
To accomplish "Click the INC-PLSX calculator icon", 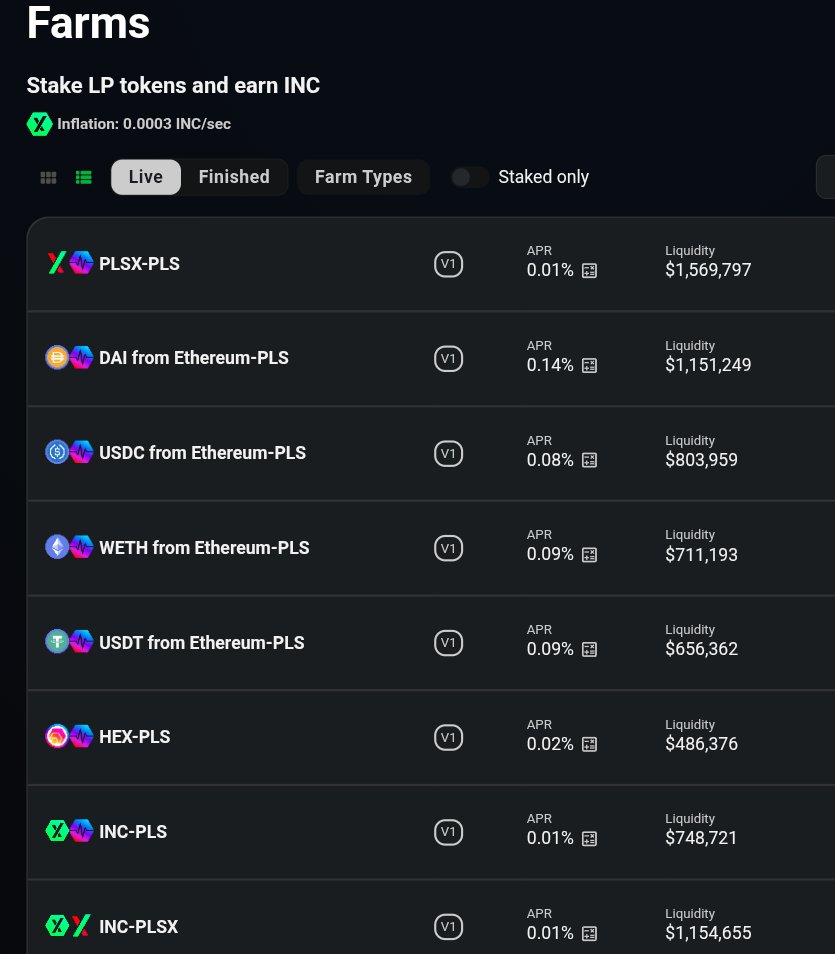I will (590, 933).
